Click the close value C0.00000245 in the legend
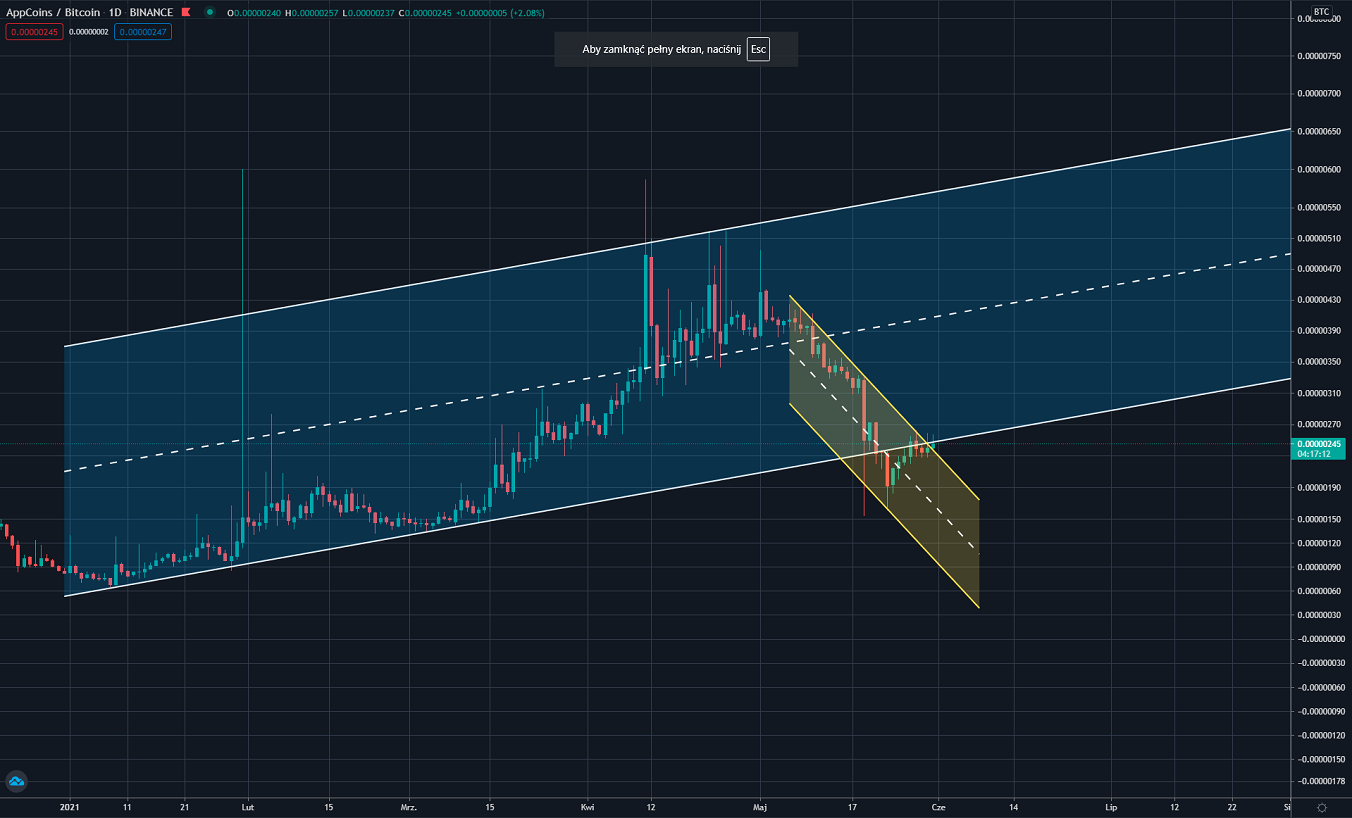This screenshot has width=1352, height=818. [x=425, y=13]
